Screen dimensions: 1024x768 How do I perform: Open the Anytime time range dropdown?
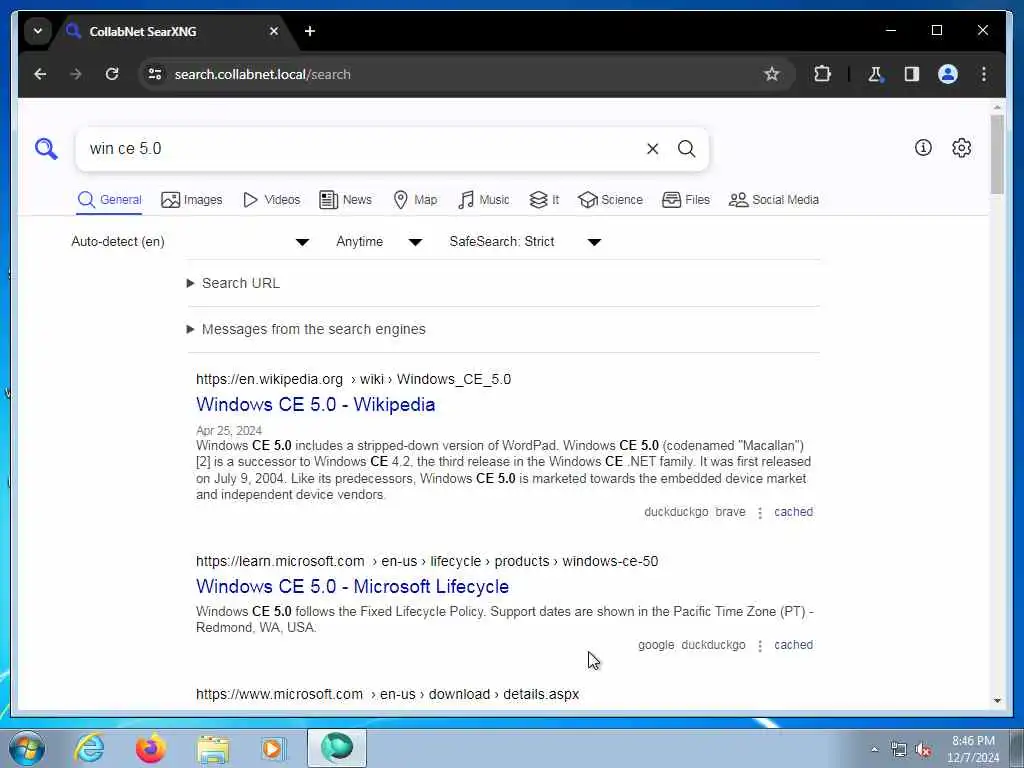point(379,242)
